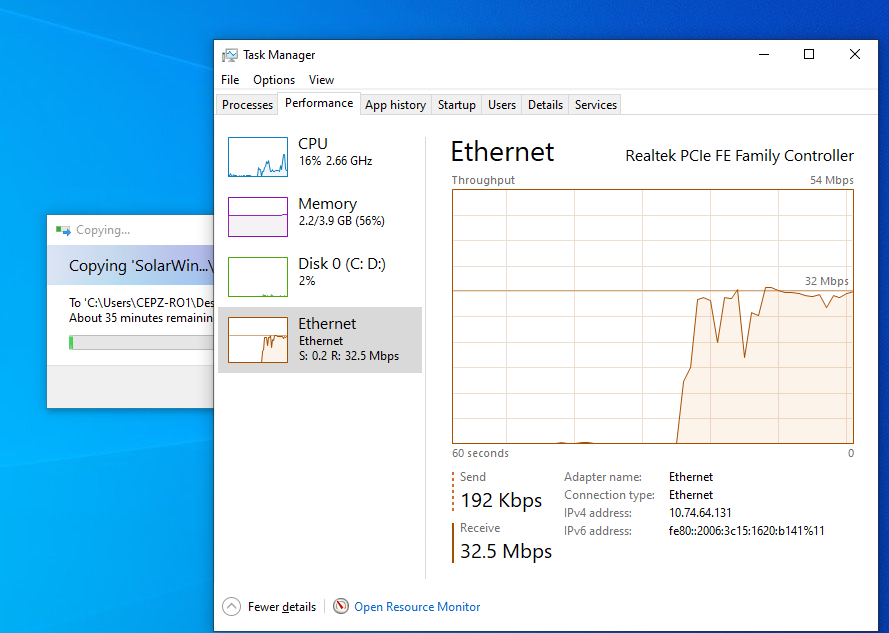Open the View menu
The image size is (889, 633).
point(321,80)
